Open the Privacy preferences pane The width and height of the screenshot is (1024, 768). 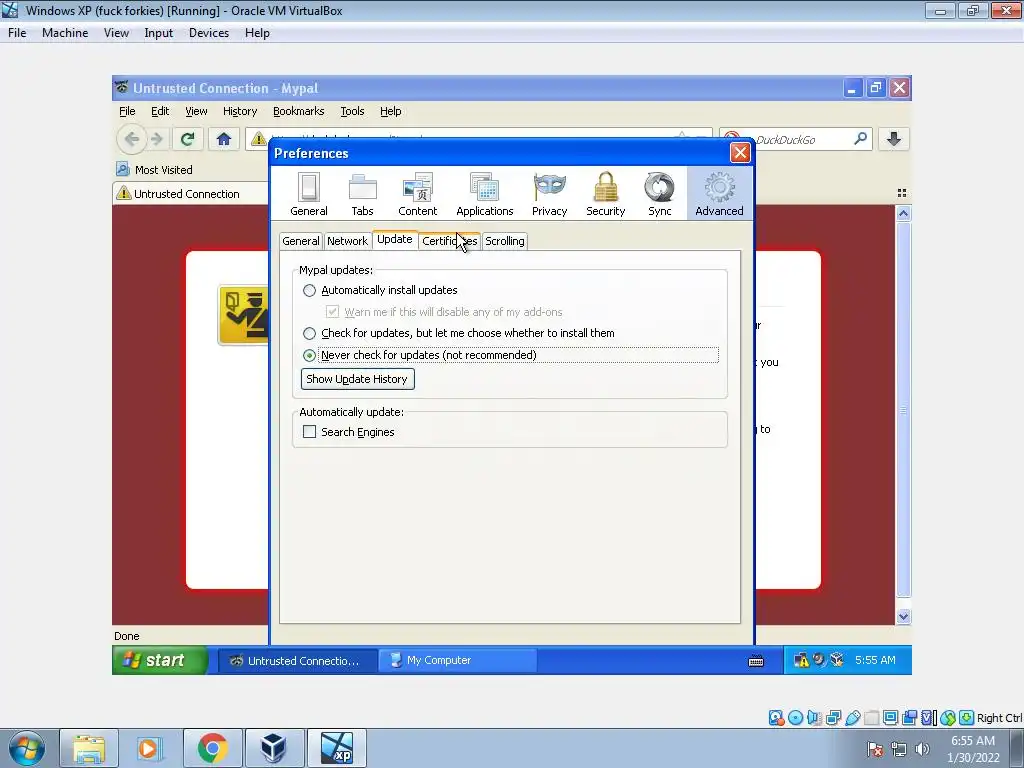click(549, 194)
